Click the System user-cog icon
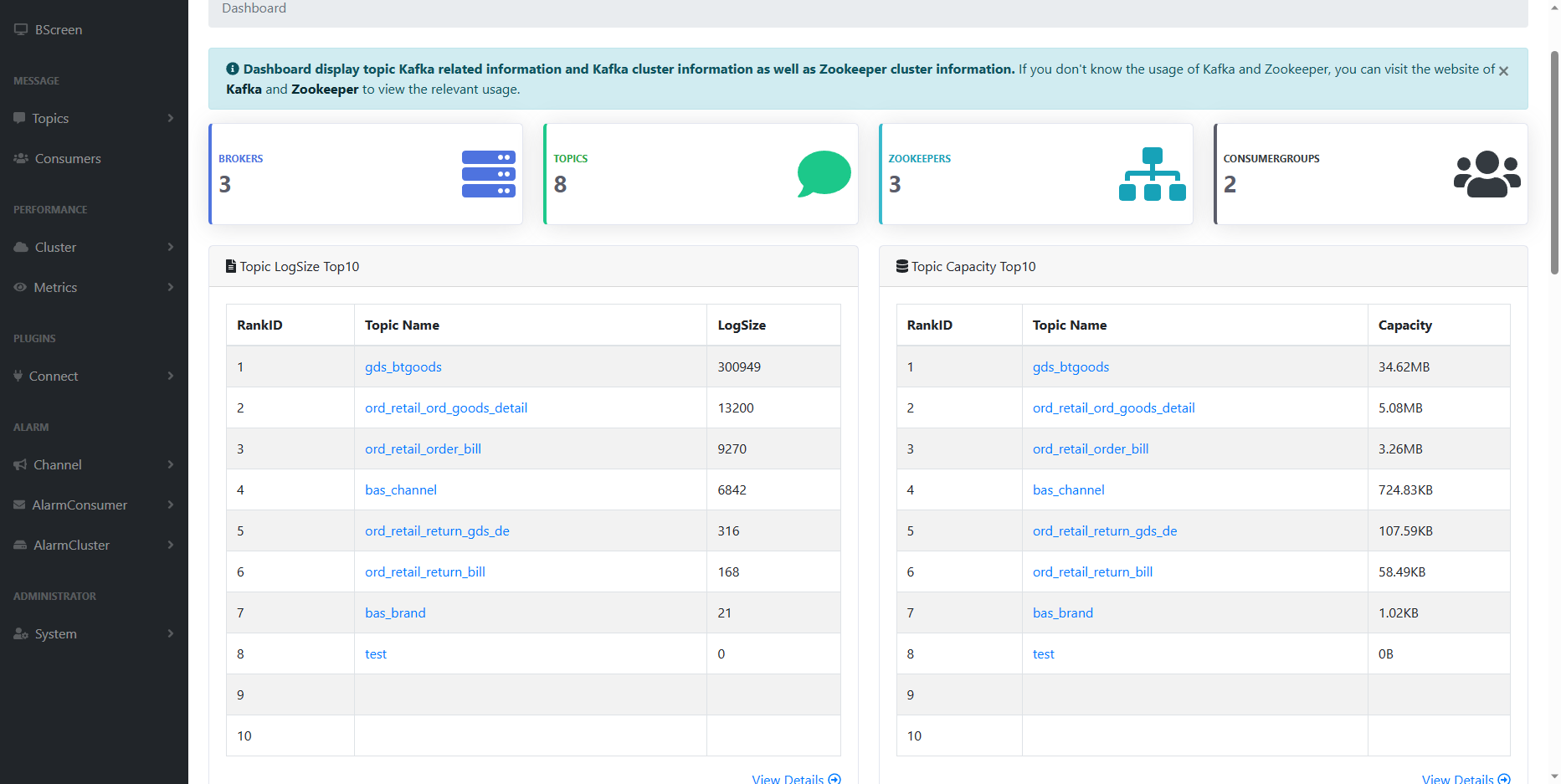The height and width of the screenshot is (784, 1561). click(x=21, y=633)
